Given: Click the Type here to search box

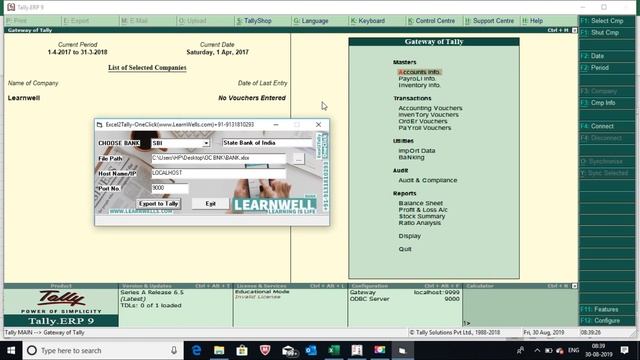Looking at the screenshot, I should (102, 351).
